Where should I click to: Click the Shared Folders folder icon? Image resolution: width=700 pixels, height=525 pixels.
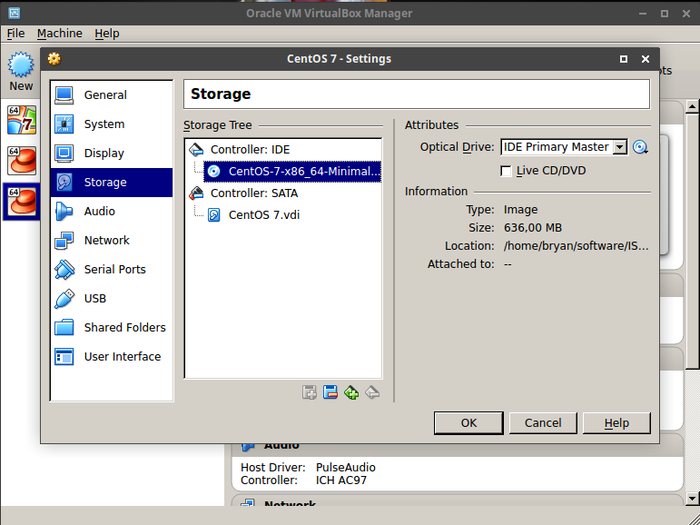pyautogui.click(x=64, y=327)
